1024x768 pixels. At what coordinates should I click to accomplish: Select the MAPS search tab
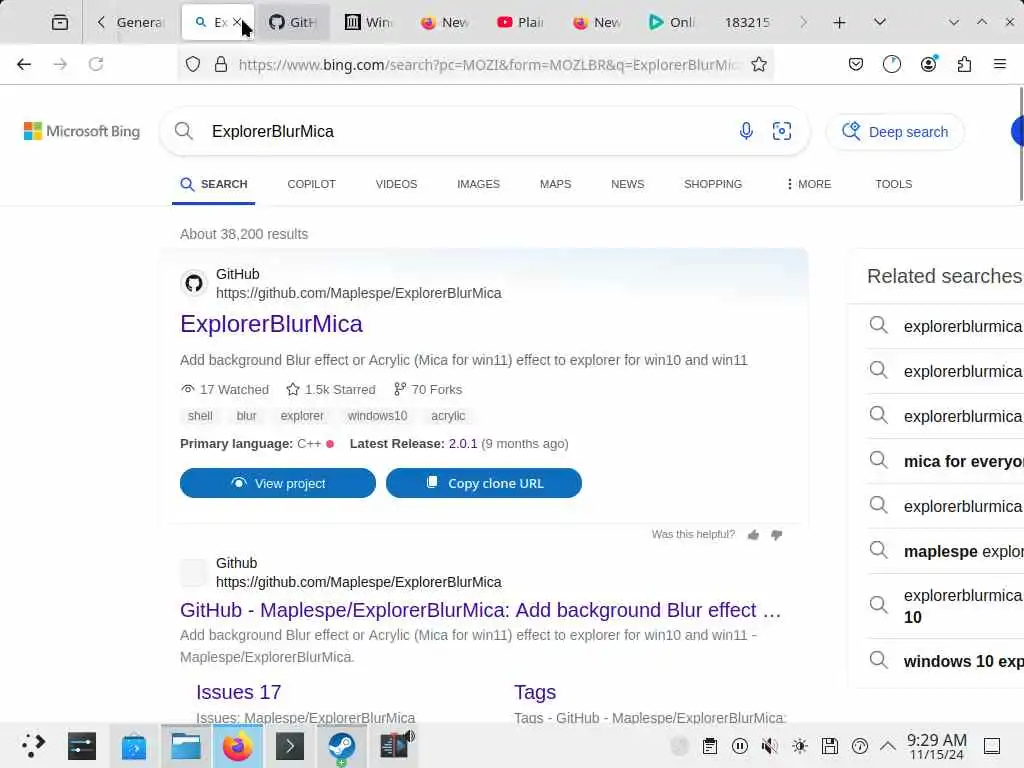[556, 184]
